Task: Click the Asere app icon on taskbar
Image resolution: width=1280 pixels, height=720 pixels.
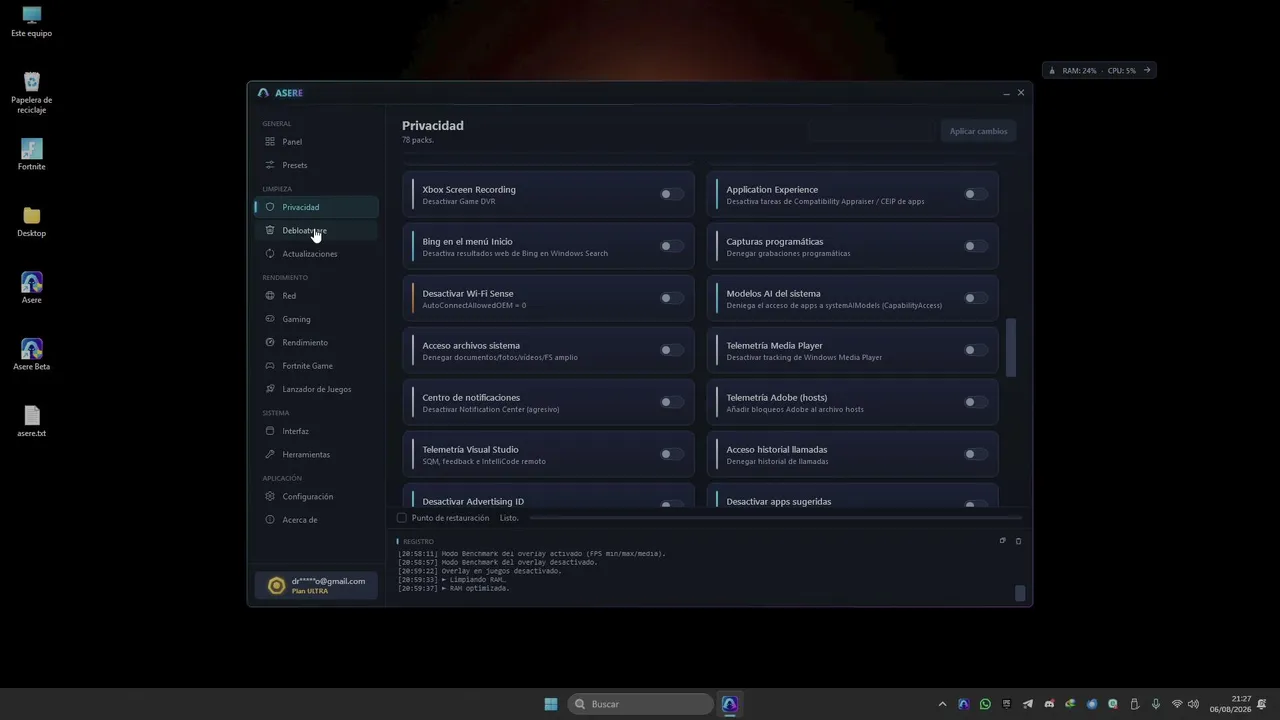Action: tap(730, 704)
